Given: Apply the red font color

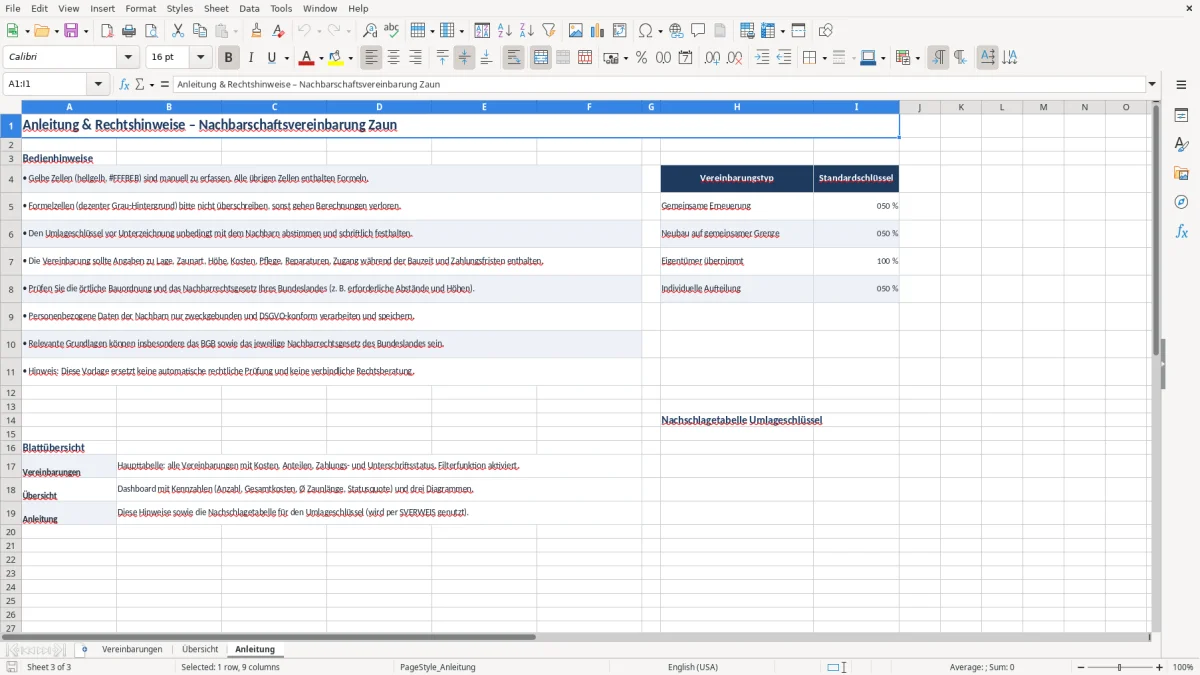Looking at the screenshot, I should [306, 58].
